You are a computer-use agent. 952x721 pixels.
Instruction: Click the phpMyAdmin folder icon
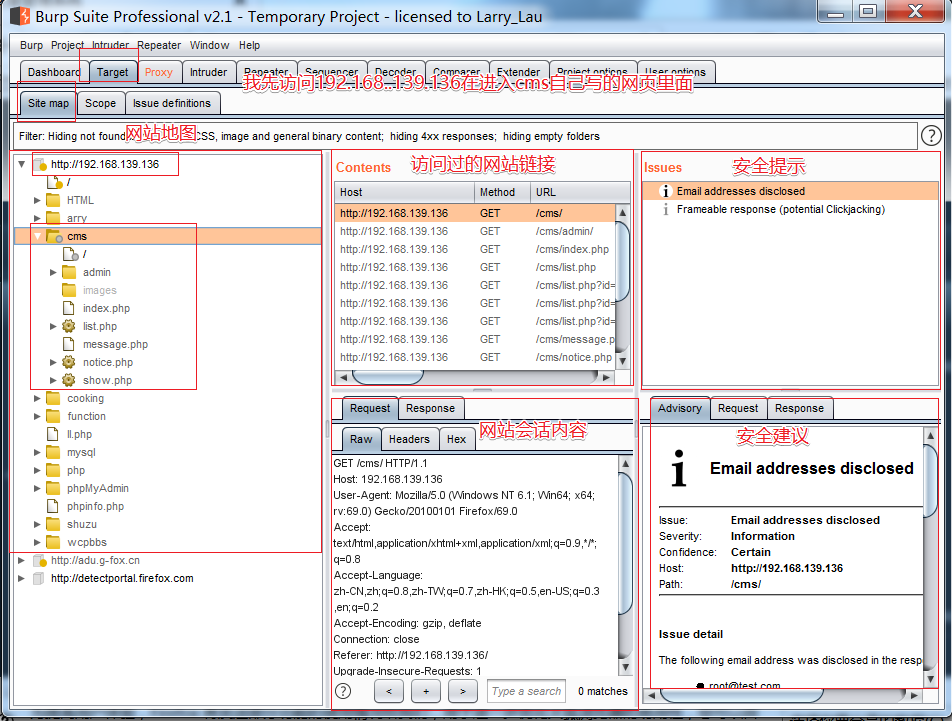(53, 488)
